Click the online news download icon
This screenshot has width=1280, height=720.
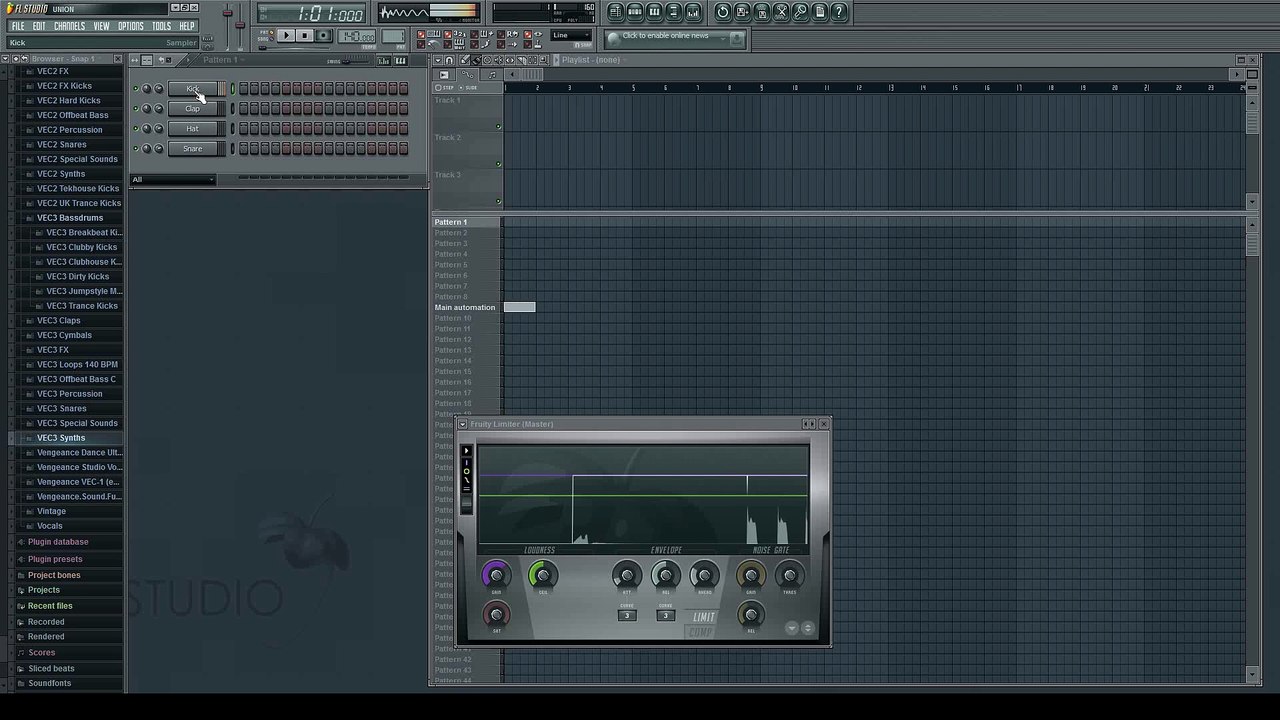pos(737,38)
